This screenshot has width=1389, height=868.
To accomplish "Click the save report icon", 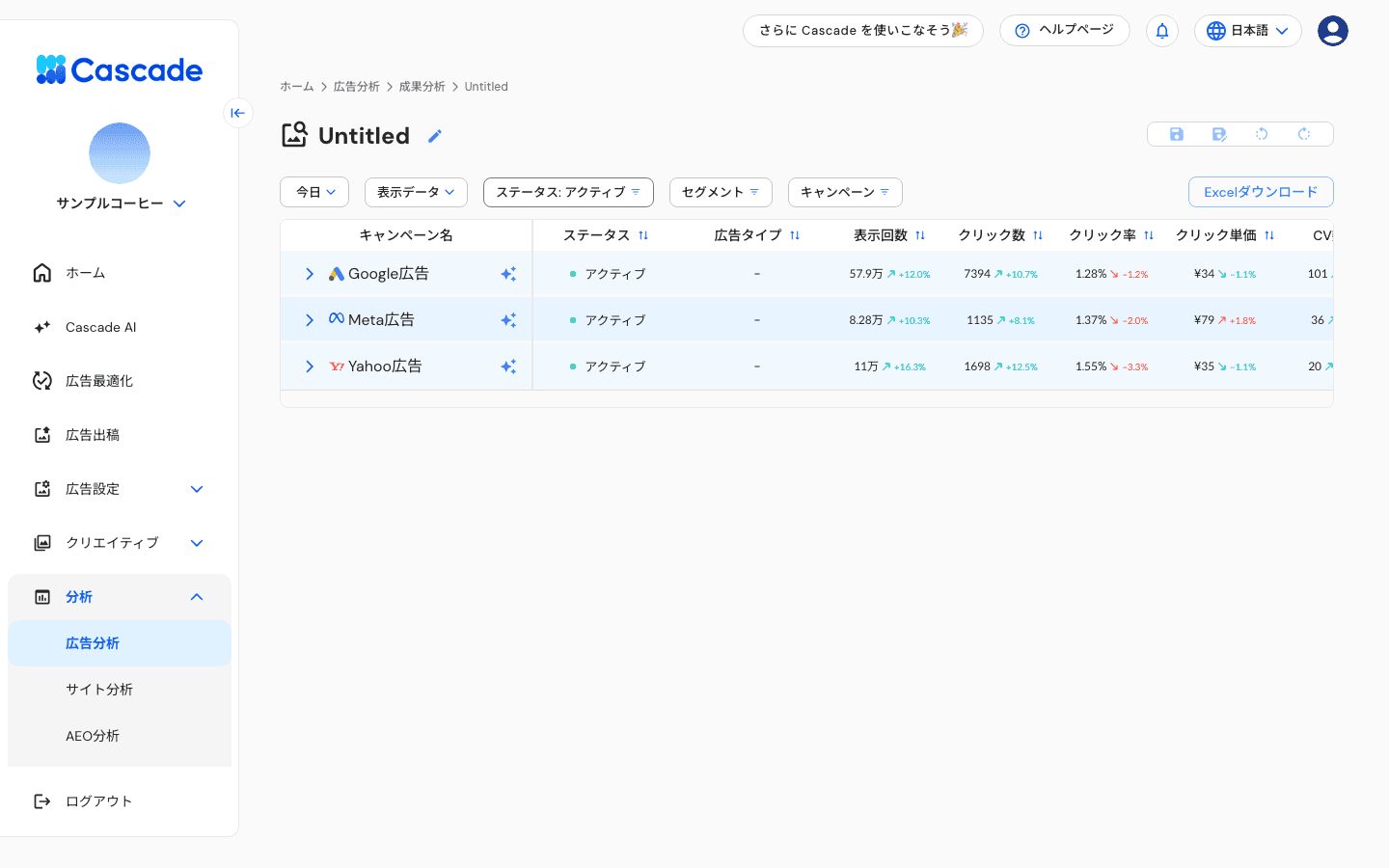I will 1177,134.
